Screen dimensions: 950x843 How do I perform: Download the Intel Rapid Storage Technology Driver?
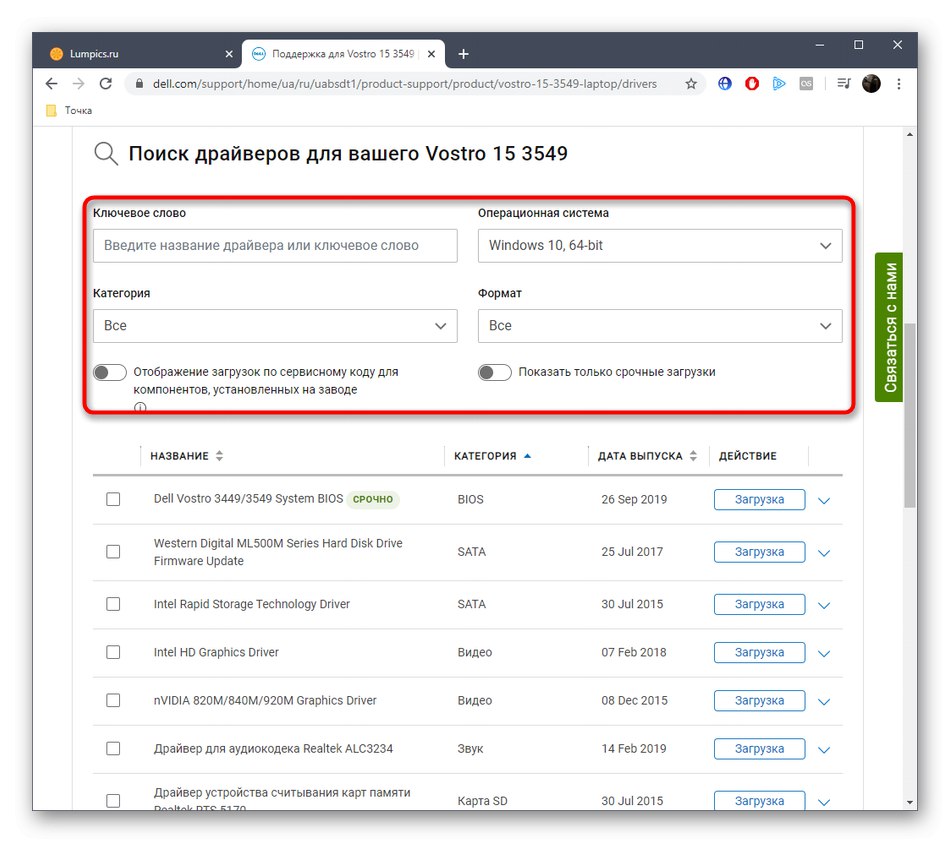point(759,604)
